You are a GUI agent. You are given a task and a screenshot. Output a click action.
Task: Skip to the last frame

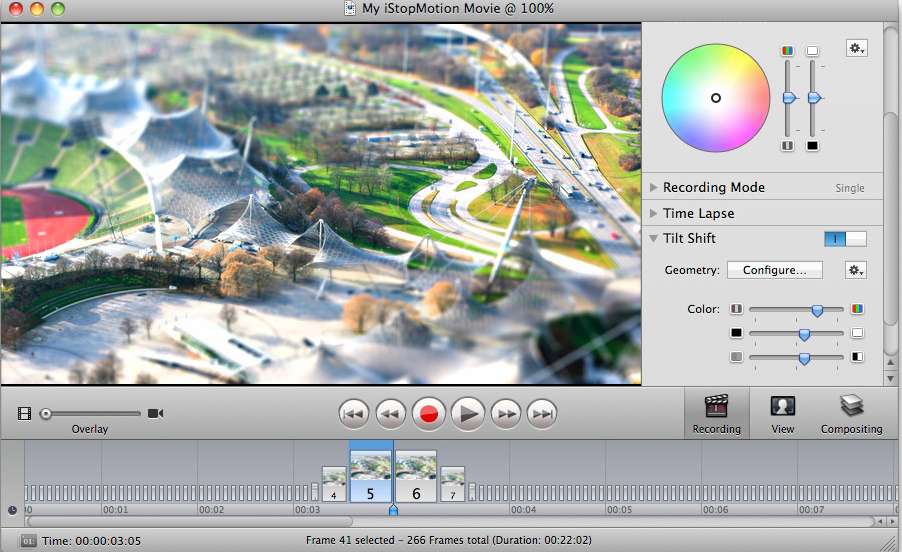[541, 413]
